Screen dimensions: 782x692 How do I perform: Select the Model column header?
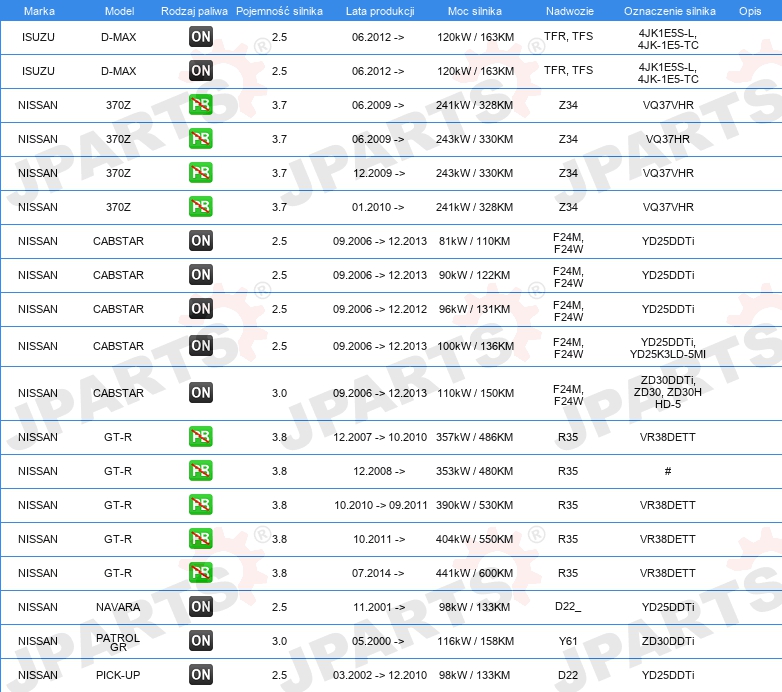click(x=119, y=11)
